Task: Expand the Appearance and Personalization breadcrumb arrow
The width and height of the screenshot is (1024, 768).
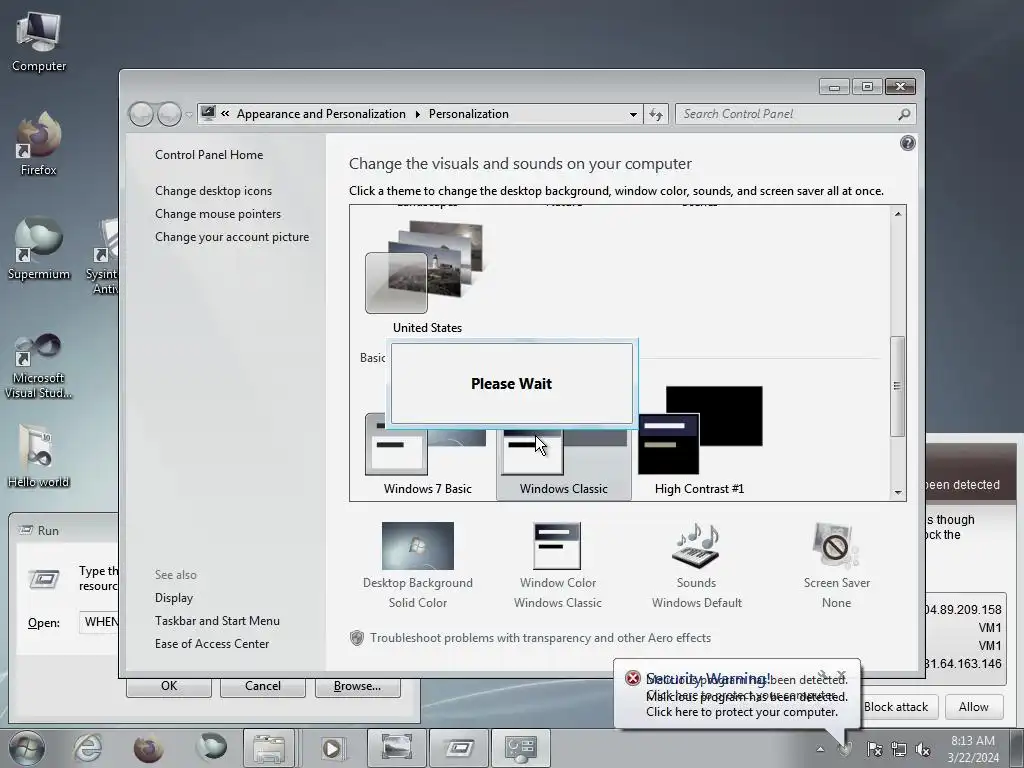Action: click(418, 114)
